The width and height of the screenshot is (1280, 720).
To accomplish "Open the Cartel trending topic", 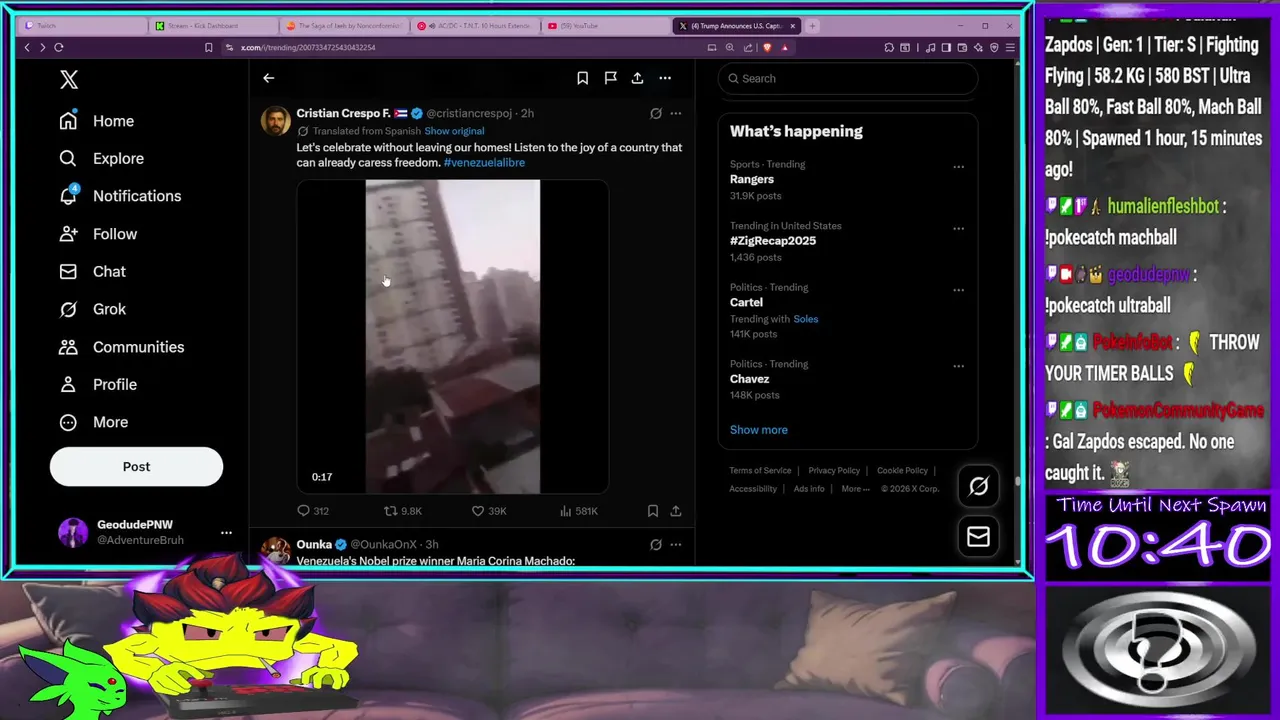I will pos(746,302).
